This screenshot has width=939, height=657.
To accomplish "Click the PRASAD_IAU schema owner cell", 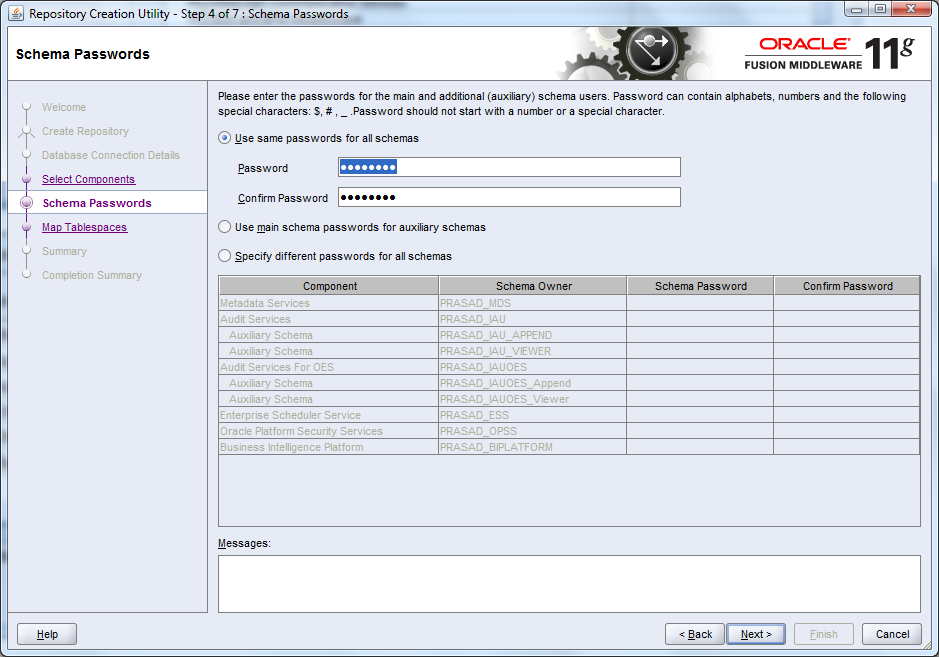I will click(533, 319).
